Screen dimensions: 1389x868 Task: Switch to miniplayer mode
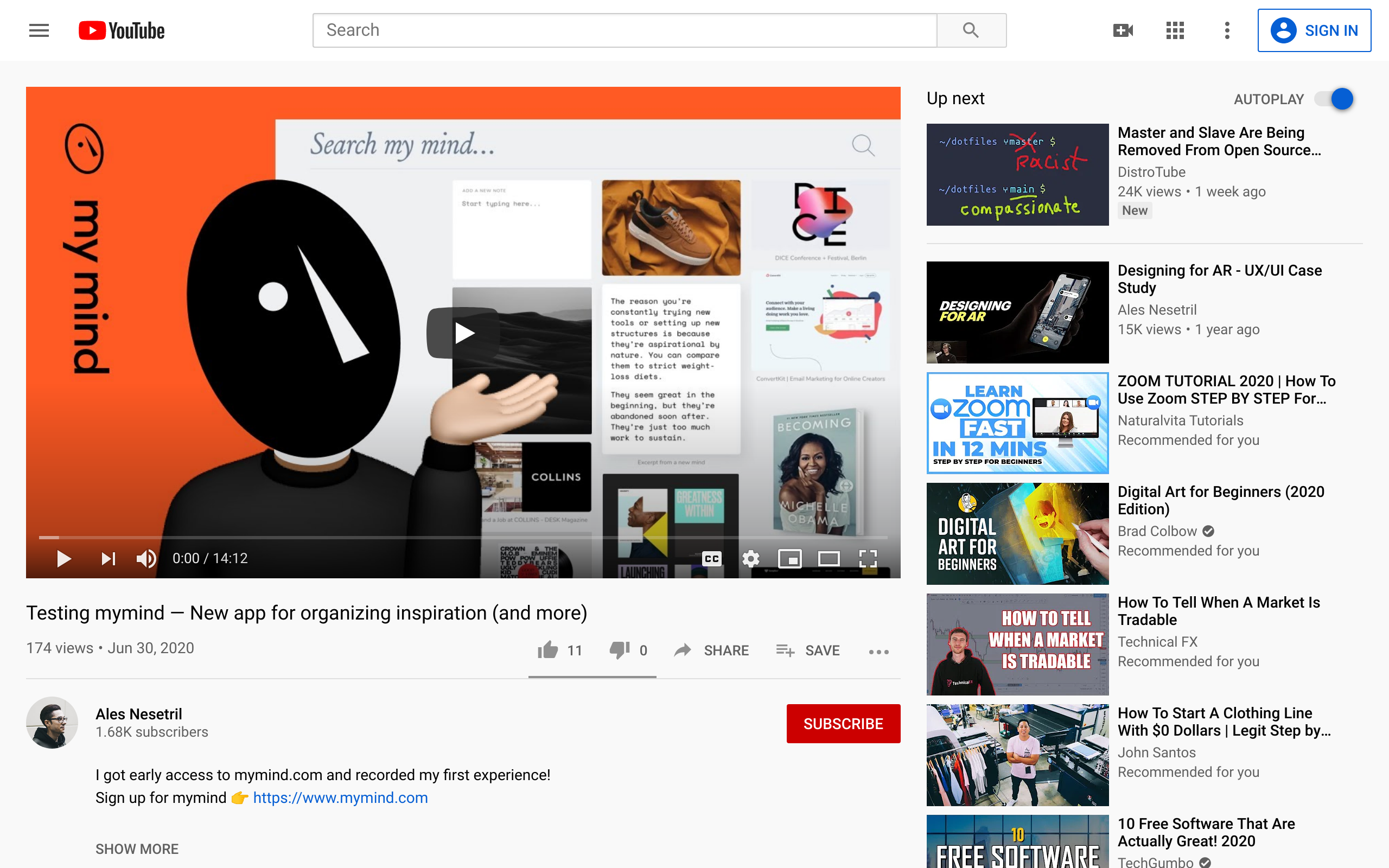coord(790,559)
